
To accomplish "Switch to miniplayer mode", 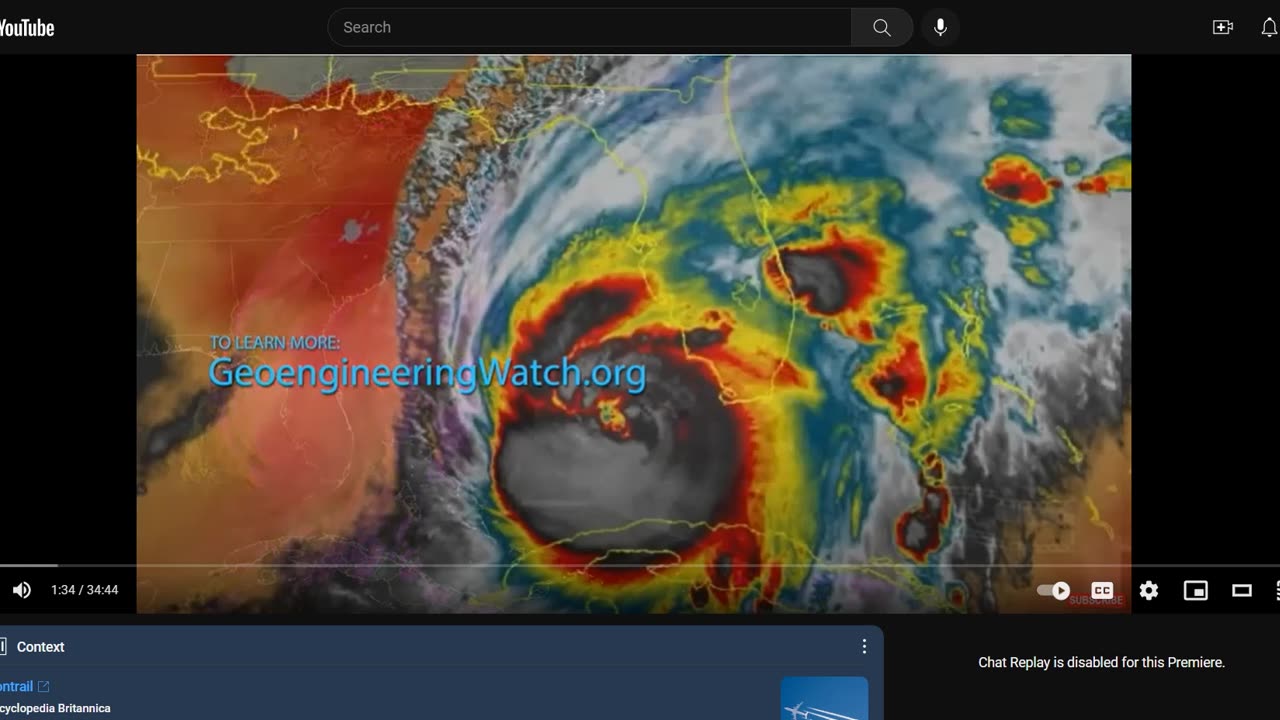I will [x=1196, y=590].
